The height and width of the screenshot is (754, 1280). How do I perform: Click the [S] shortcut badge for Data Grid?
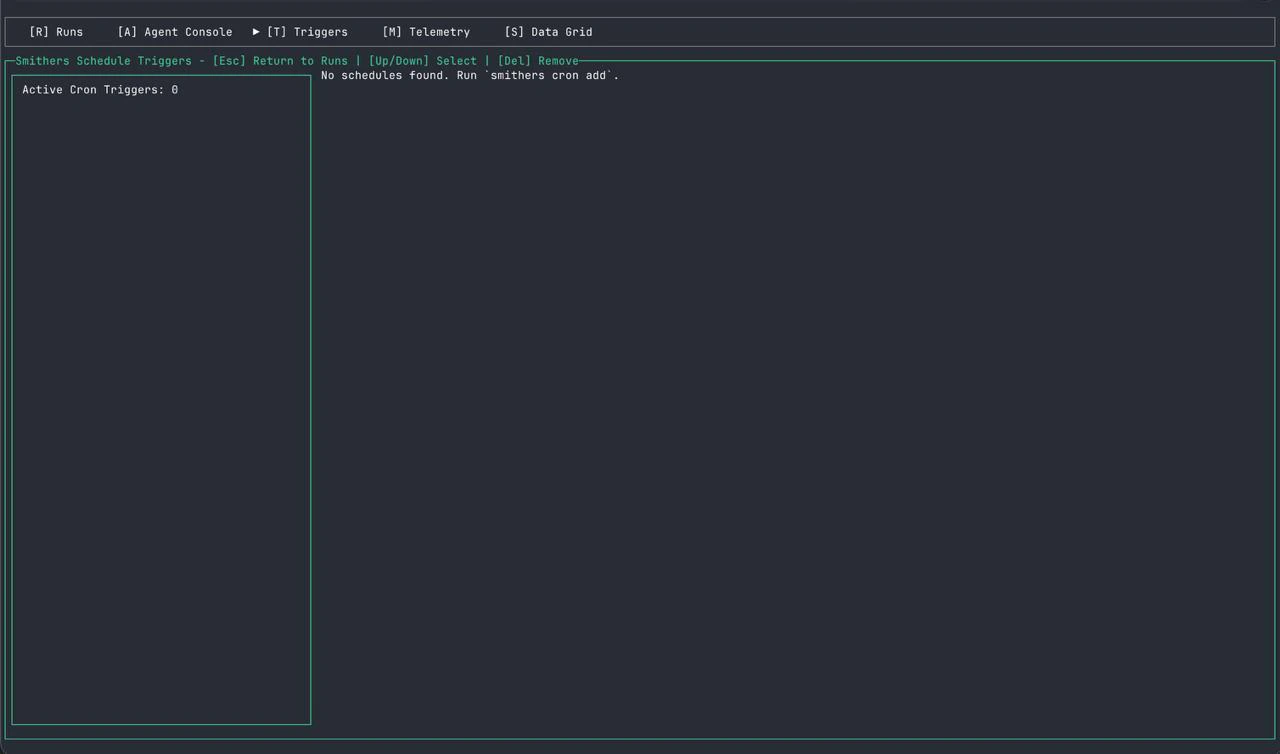pos(514,31)
